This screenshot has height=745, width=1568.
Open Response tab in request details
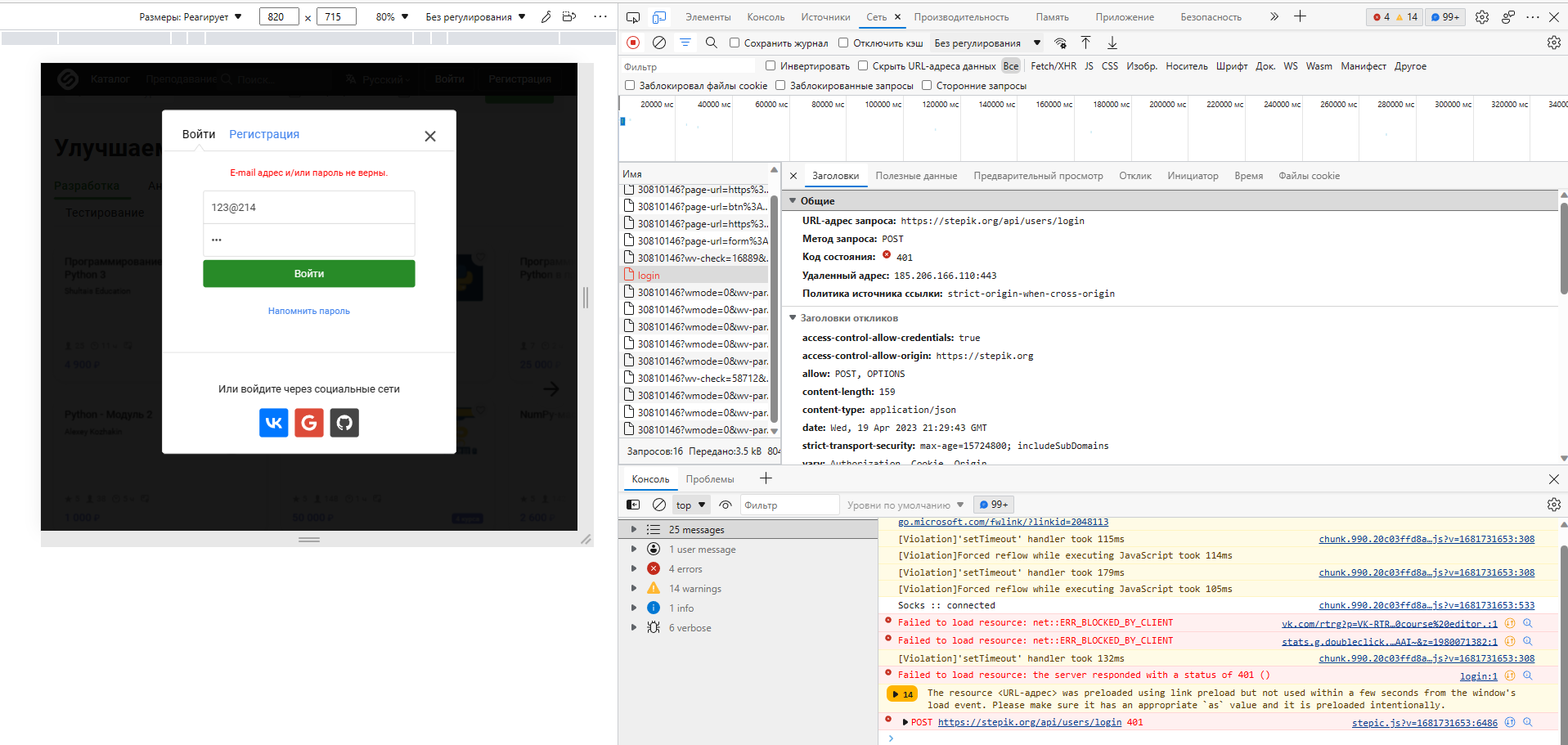coord(1135,176)
